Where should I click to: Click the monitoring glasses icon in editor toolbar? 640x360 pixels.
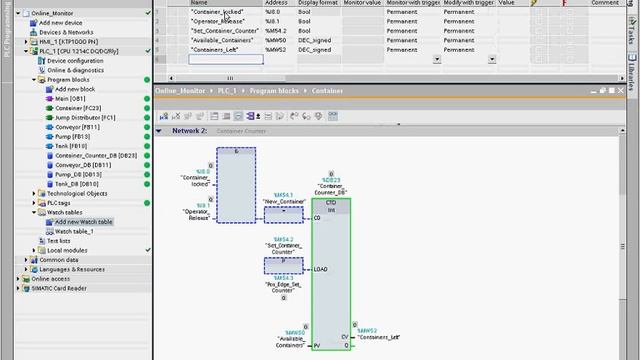(x=333, y=116)
